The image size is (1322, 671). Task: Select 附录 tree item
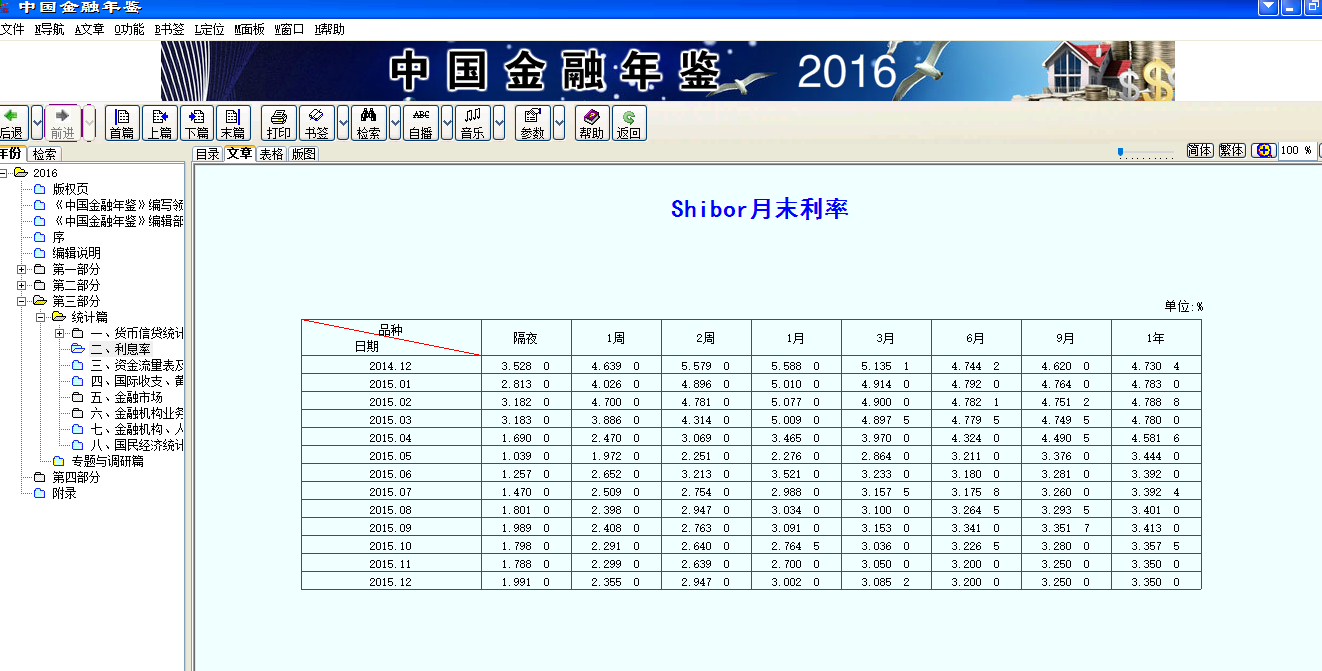64,493
